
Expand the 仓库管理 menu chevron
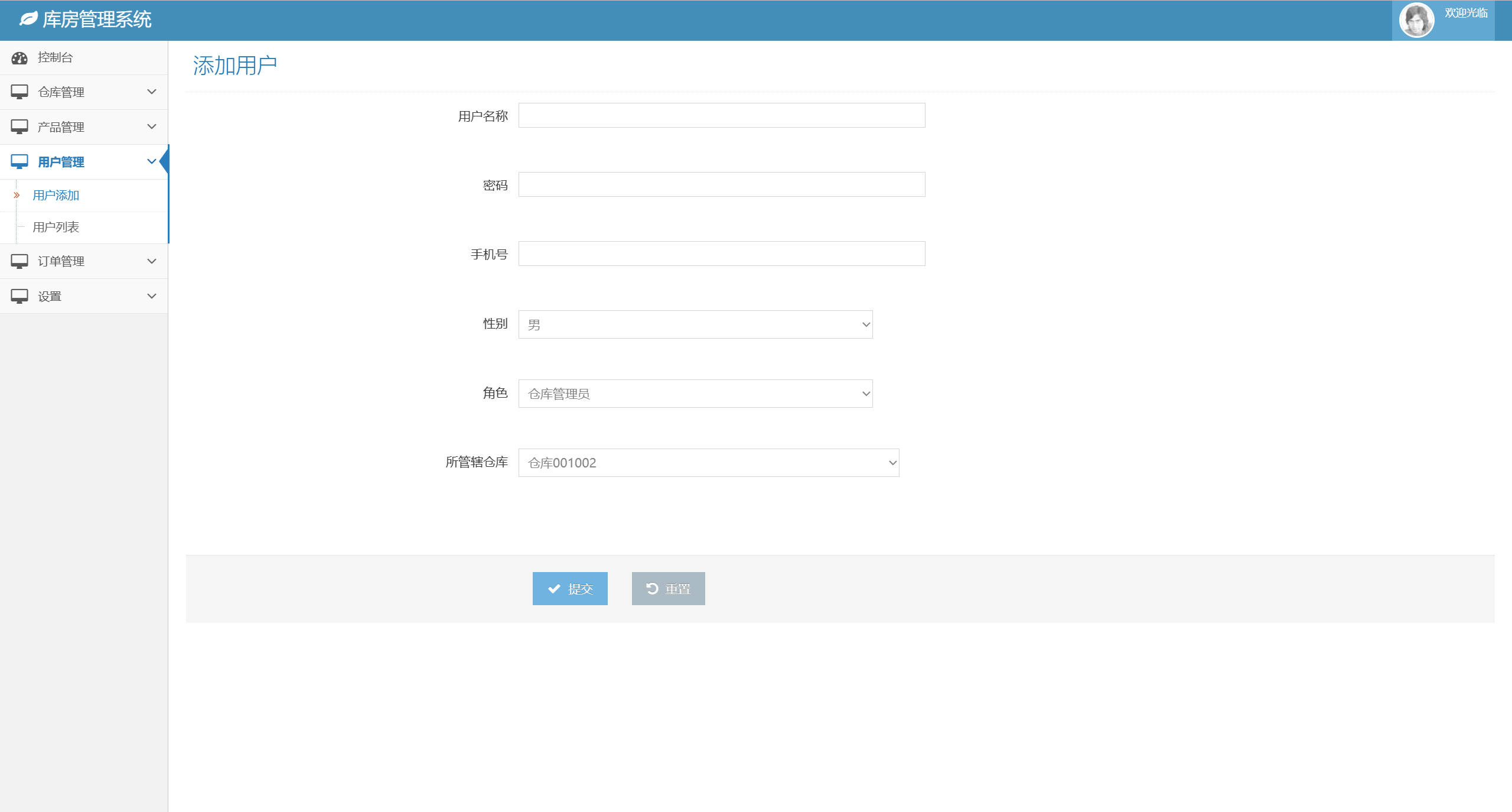coord(152,92)
